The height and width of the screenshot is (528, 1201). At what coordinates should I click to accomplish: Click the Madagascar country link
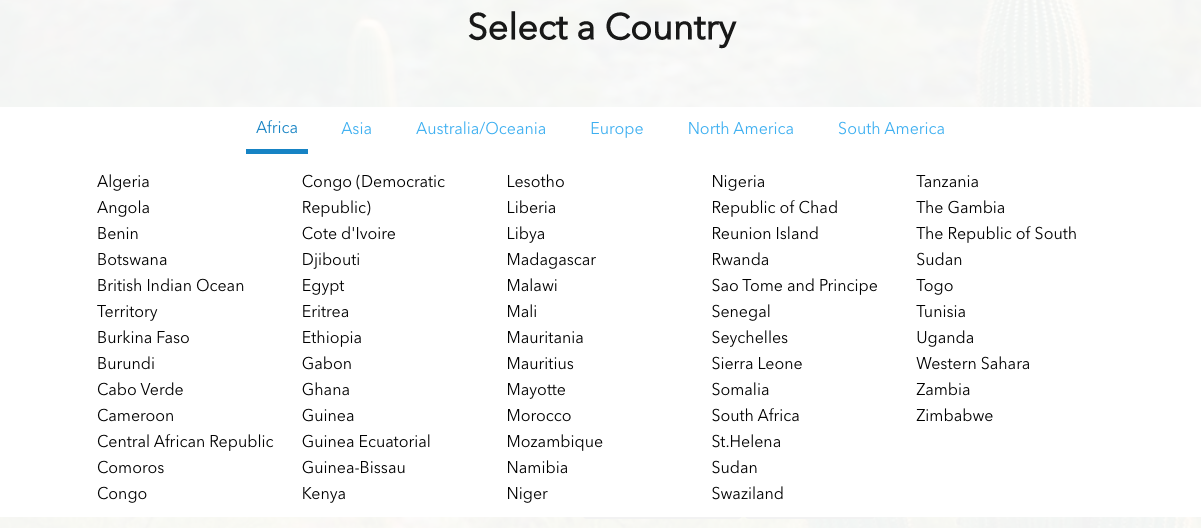tap(551, 260)
